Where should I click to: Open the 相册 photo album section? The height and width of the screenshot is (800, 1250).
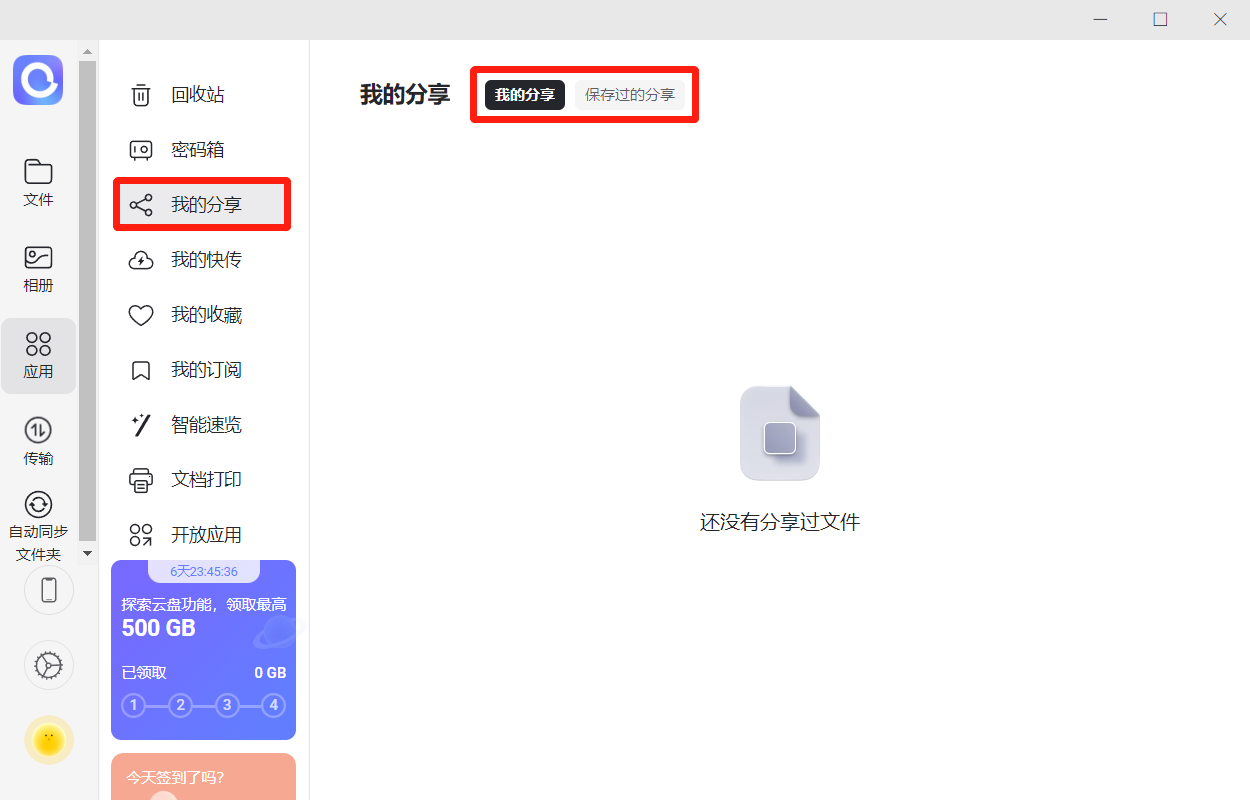[38, 269]
